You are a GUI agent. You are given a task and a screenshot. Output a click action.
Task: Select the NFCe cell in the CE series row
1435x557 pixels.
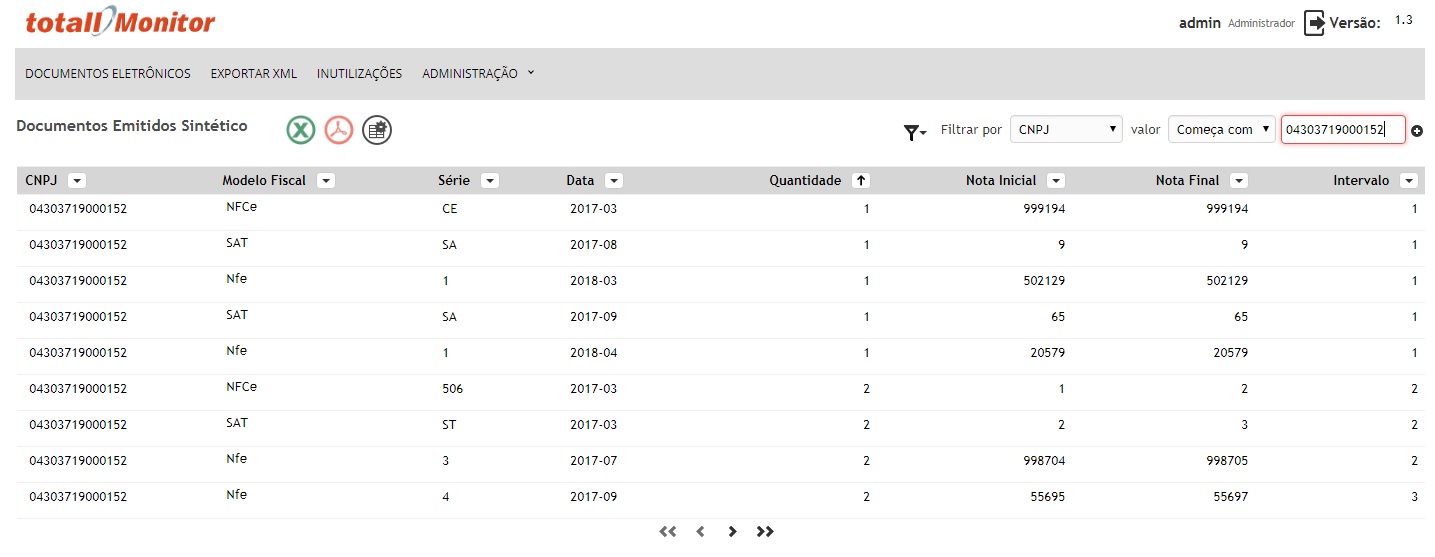click(x=241, y=207)
